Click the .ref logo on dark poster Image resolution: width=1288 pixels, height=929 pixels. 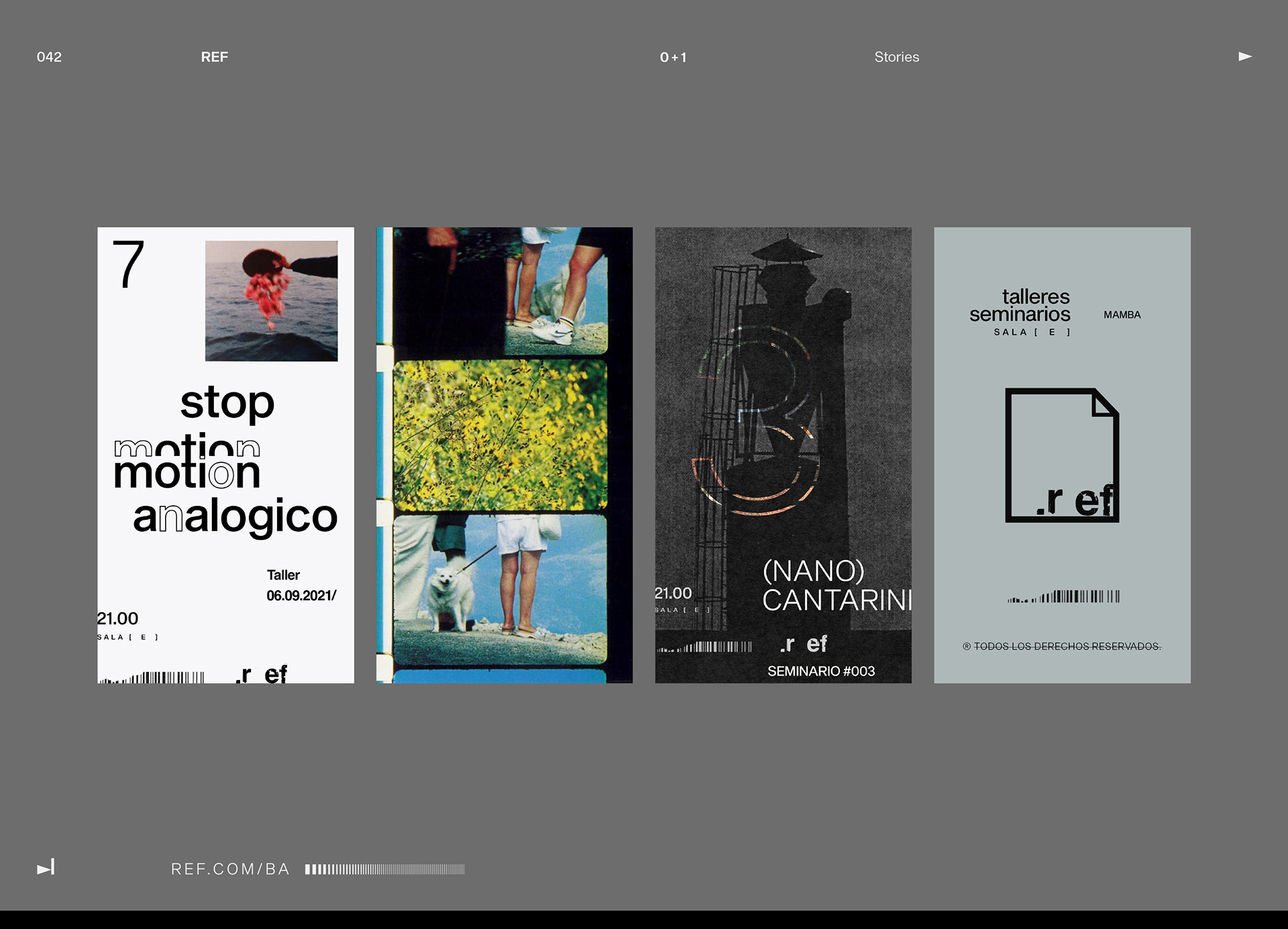point(804,644)
